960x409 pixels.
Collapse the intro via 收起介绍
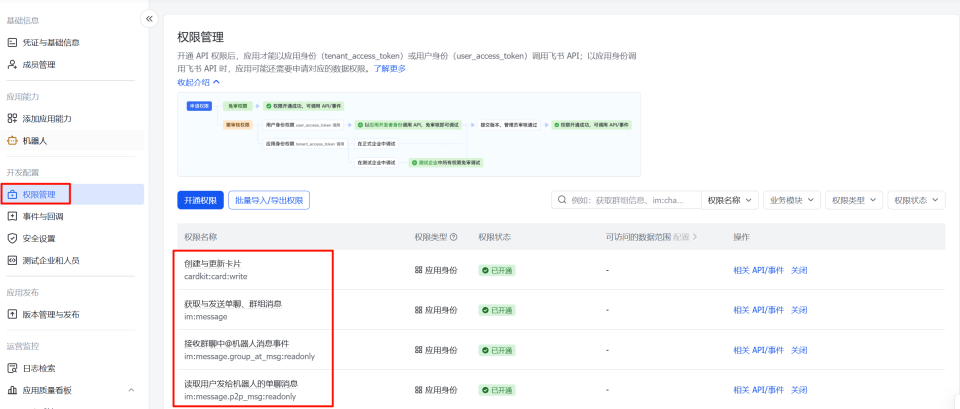(x=198, y=81)
